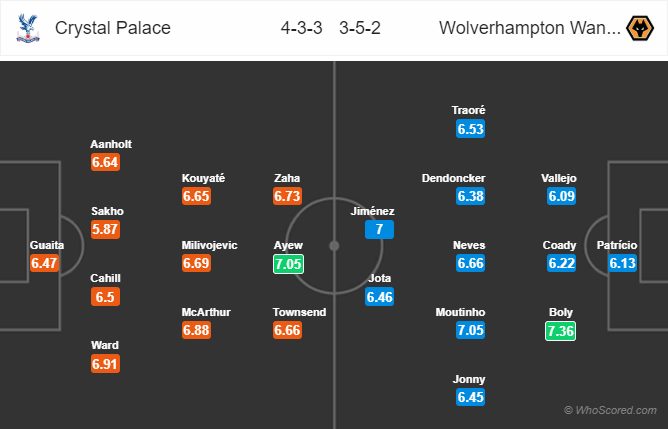Viewport: 668px width, 429px height.
Task: Click the 4-3-3 formation label
Action: tap(301, 28)
